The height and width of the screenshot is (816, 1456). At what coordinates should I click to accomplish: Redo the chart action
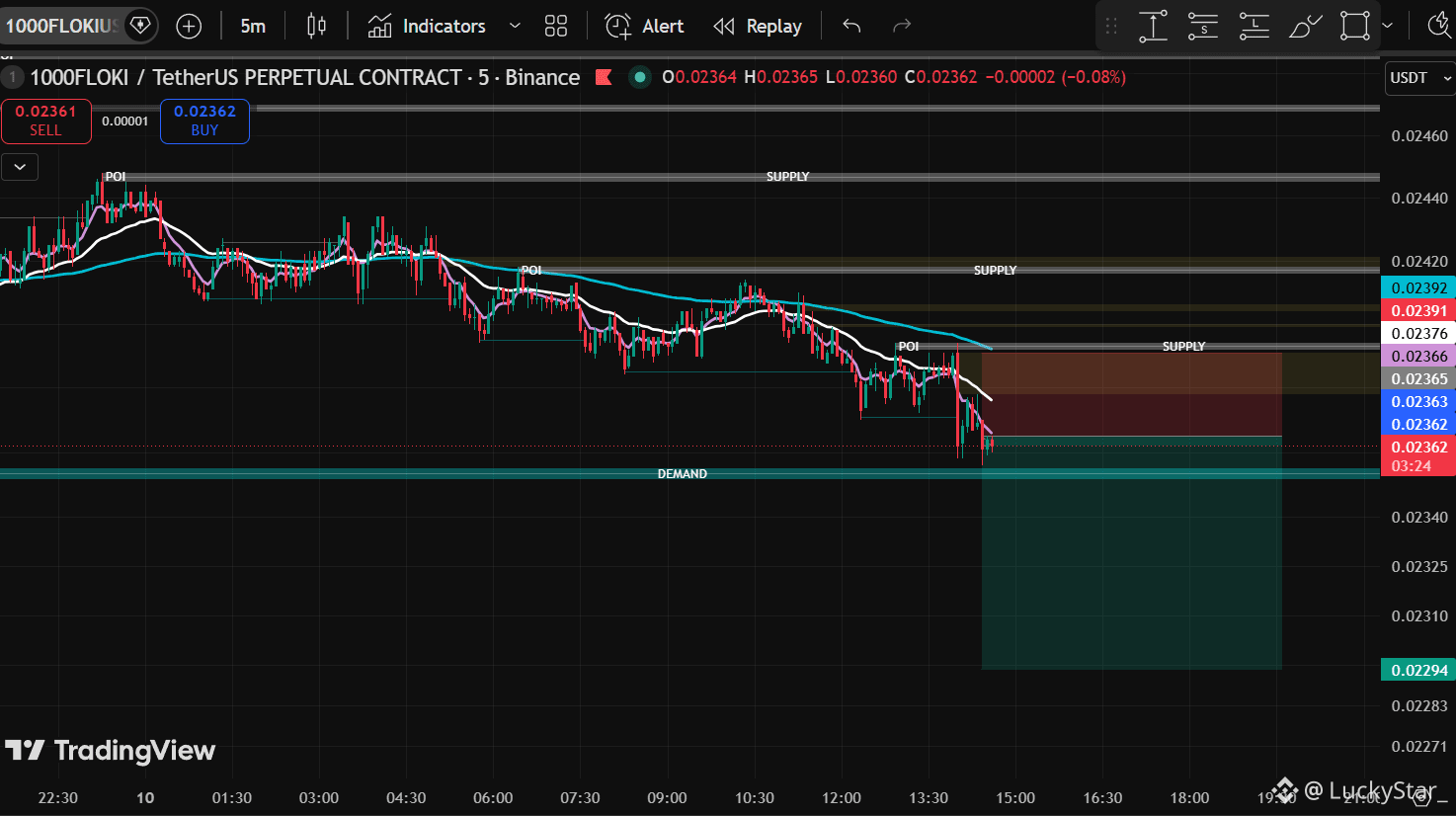click(x=901, y=27)
